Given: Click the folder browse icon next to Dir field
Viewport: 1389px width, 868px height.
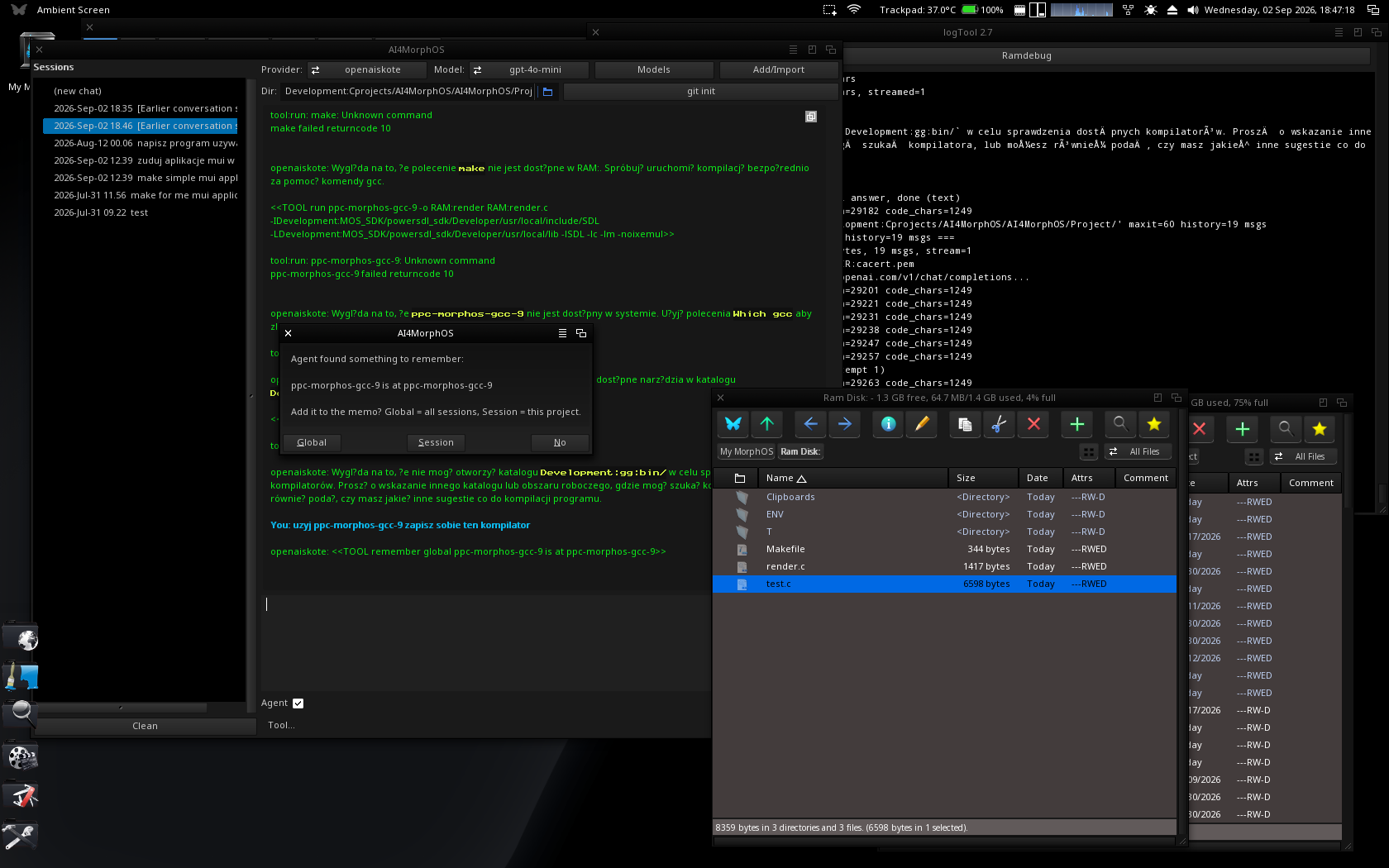Looking at the screenshot, I should coord(547,92).
